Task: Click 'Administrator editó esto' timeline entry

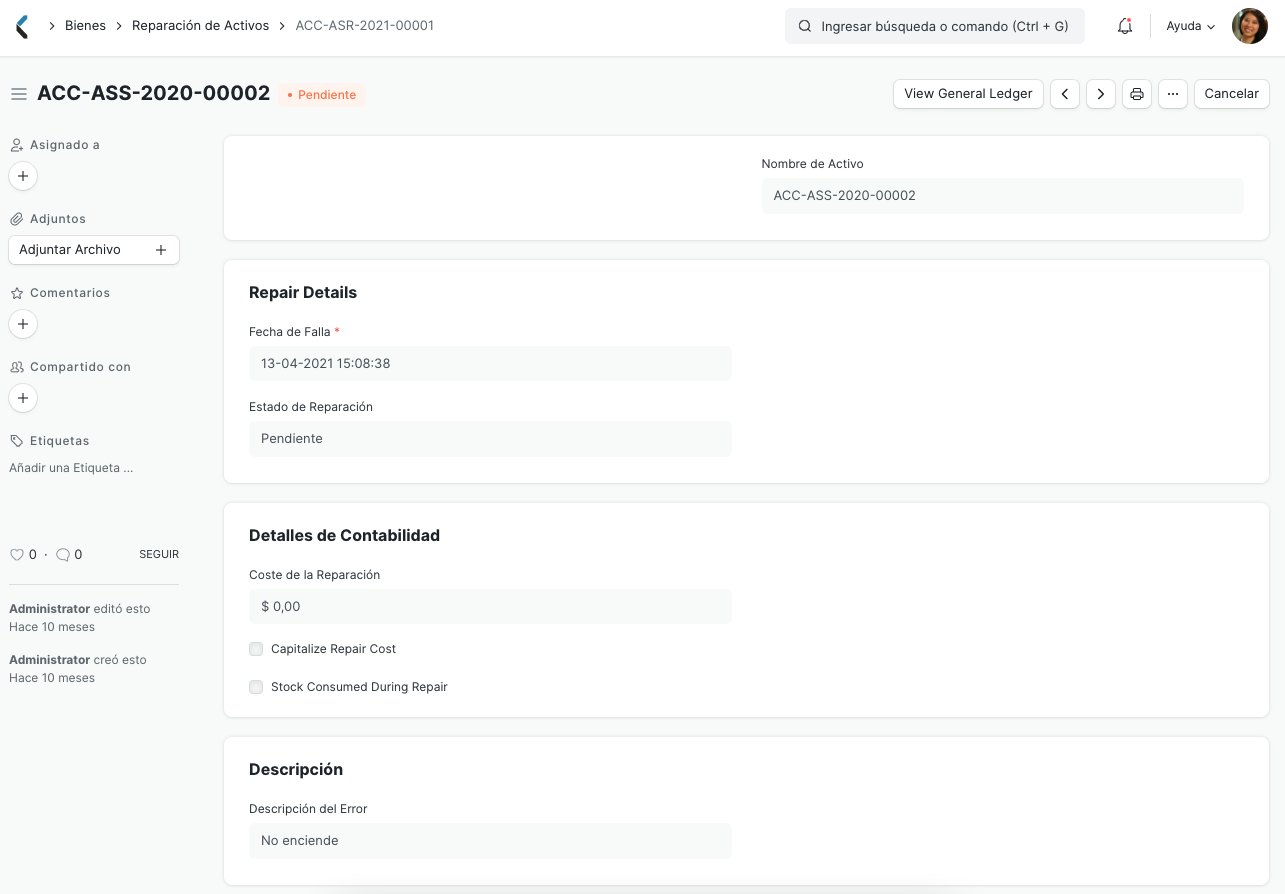Action: pos(80,618)
